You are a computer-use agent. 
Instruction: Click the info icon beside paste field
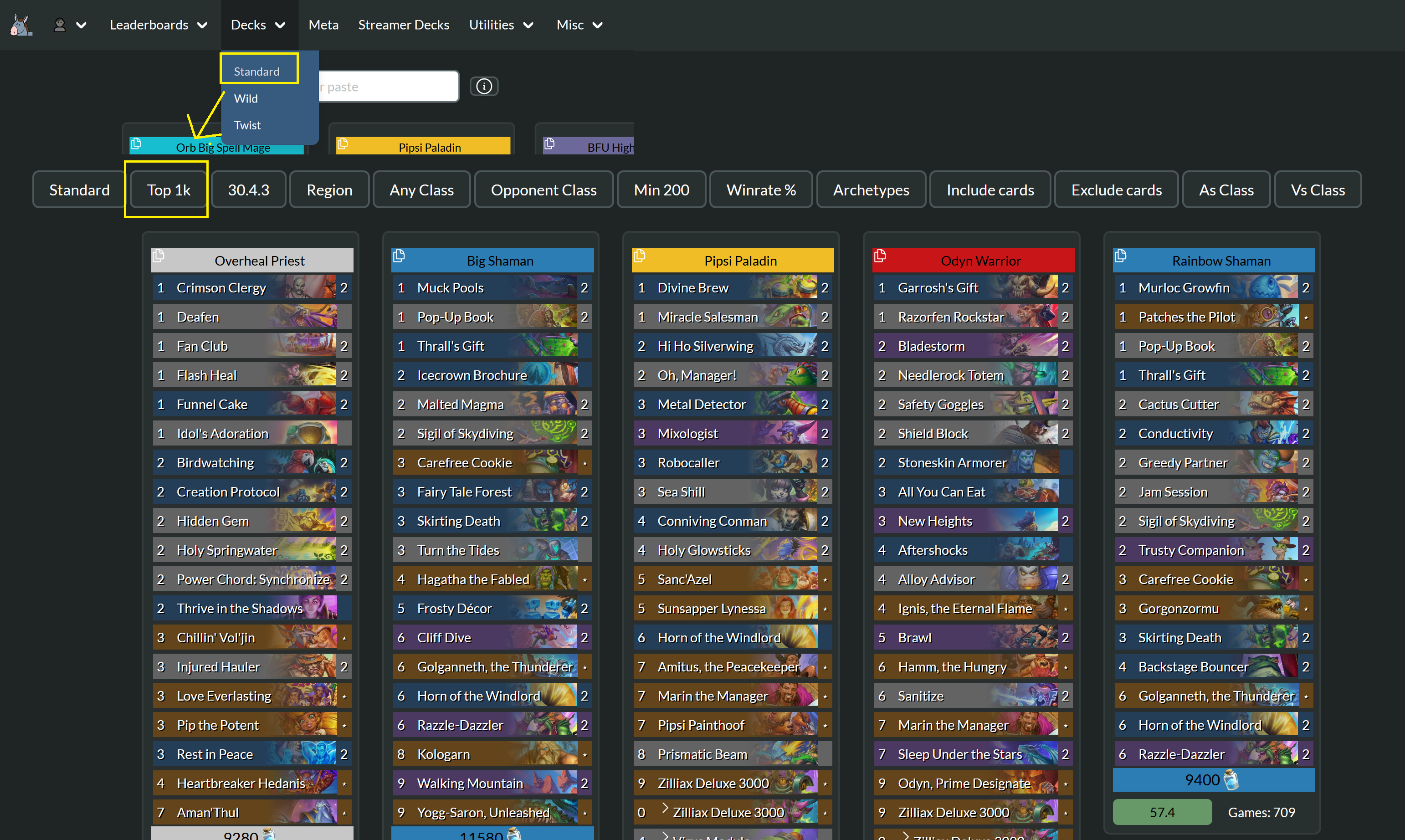click(x=484, y=86)
